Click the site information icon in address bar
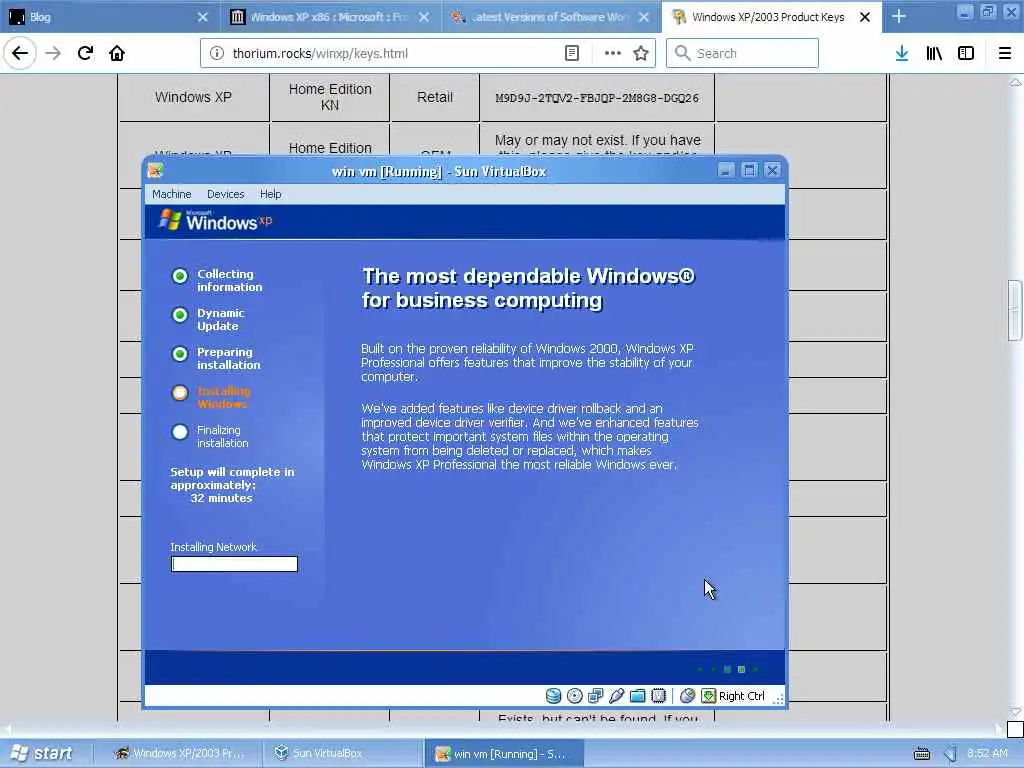 click(x=217, y=53)
